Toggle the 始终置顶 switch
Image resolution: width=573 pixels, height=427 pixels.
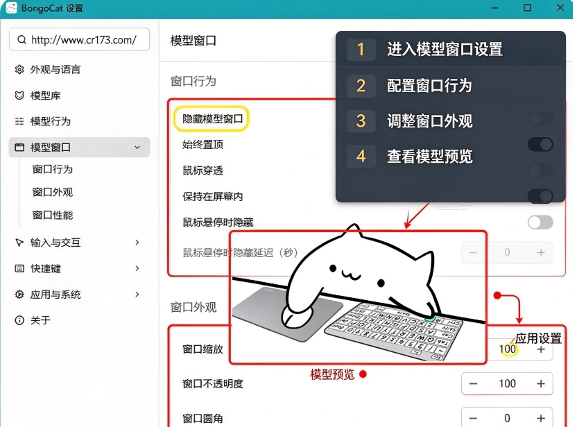[540, 144]
